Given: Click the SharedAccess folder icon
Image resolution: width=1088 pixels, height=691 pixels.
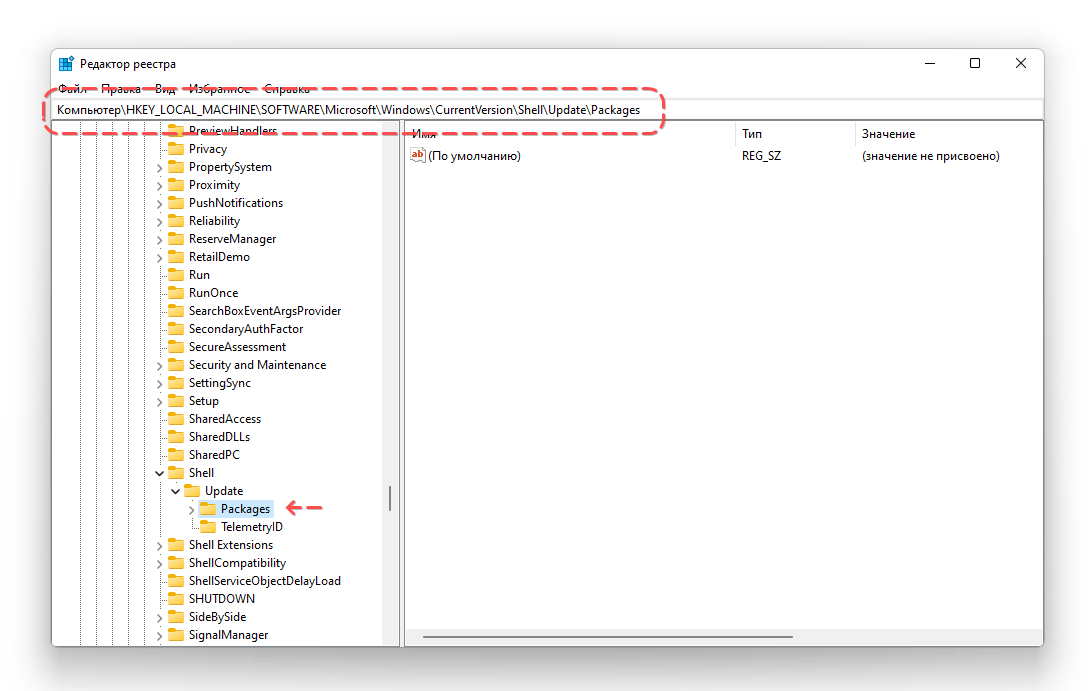Looking at the screenshot, I should (176, 419).
